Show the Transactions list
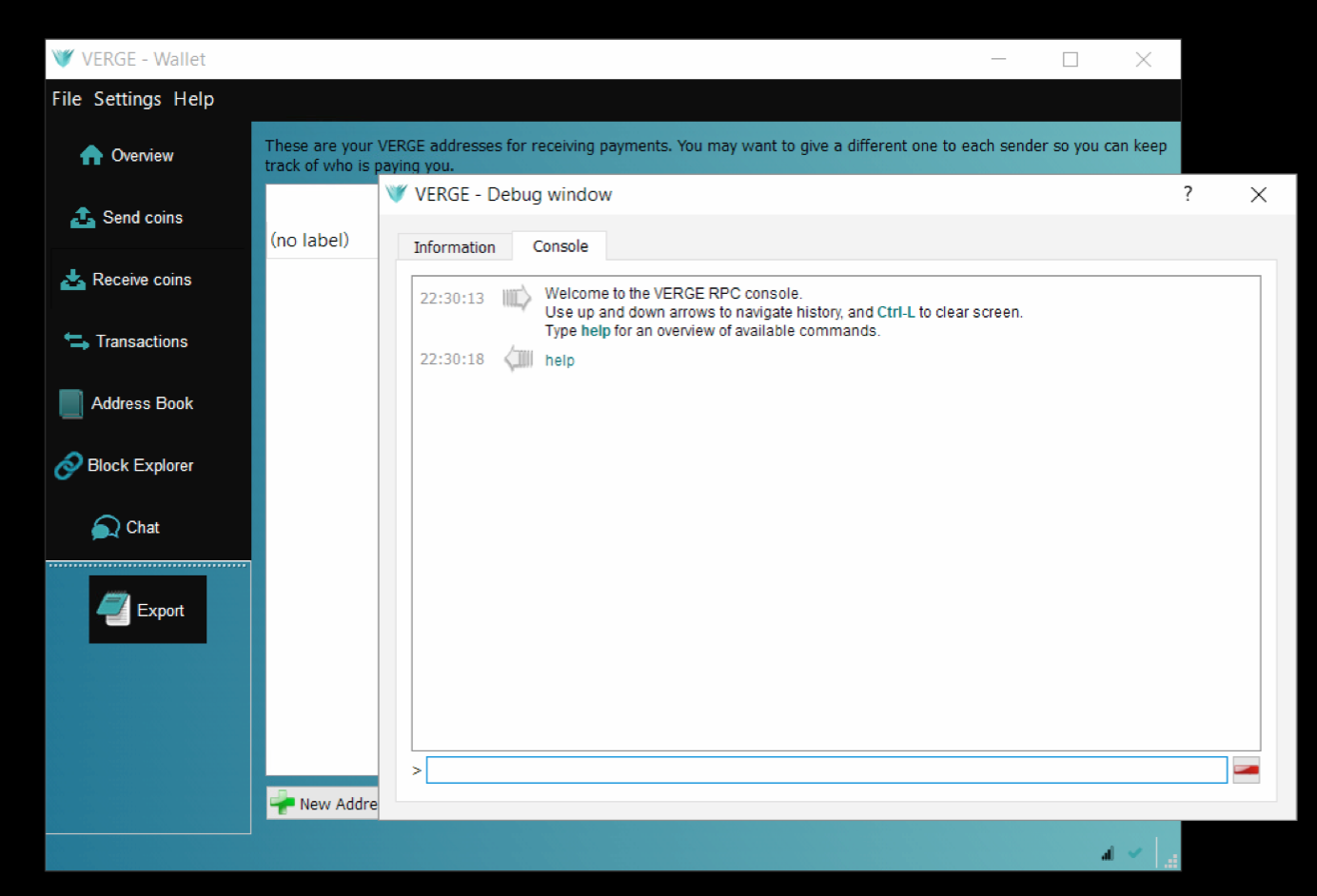The image size is (1317, 896). [127, 341]
